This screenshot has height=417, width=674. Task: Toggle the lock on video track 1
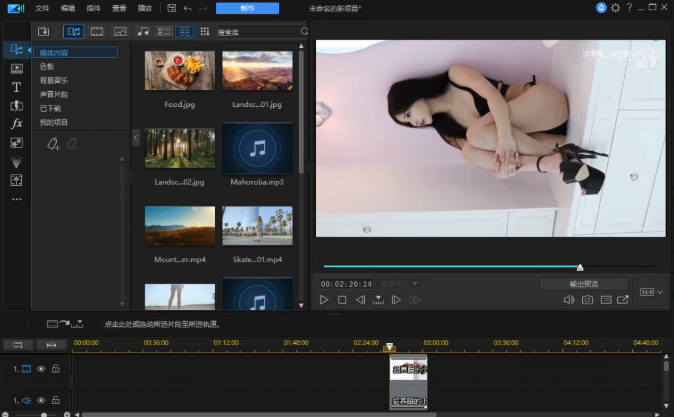[x=55, y=369]
